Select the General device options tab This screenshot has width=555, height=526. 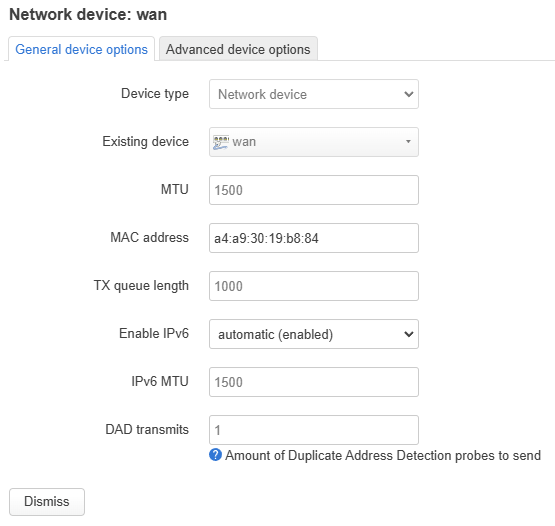click(81, 49)
